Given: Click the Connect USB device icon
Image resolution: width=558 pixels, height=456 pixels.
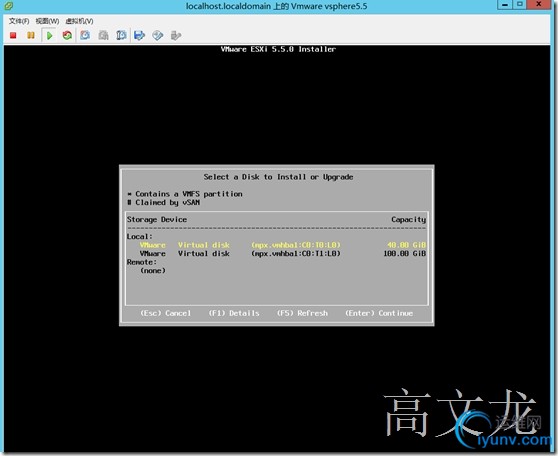Looking at the screenshot, I should [x=176, y=35].
